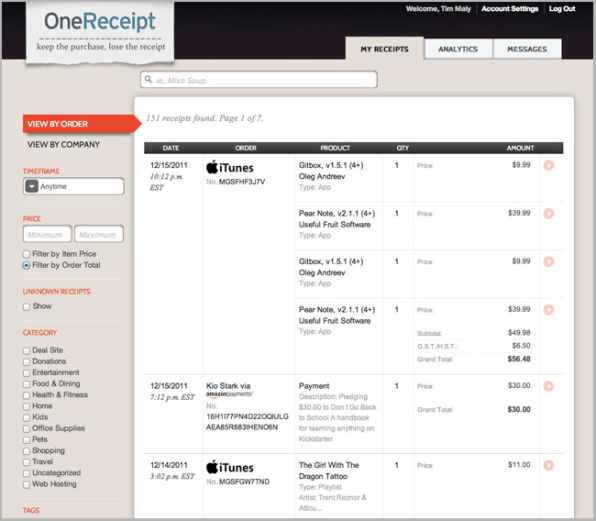Image resolution: width=596 pixels, height=521 pixels.
Task: Click the Minimum price input field
Action: coord(48,234)
